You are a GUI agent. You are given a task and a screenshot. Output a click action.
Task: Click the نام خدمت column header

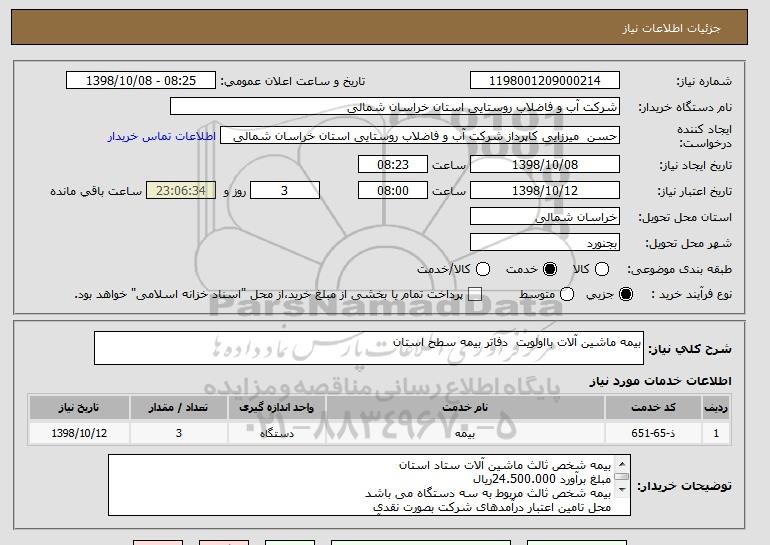tap(465, 408)
